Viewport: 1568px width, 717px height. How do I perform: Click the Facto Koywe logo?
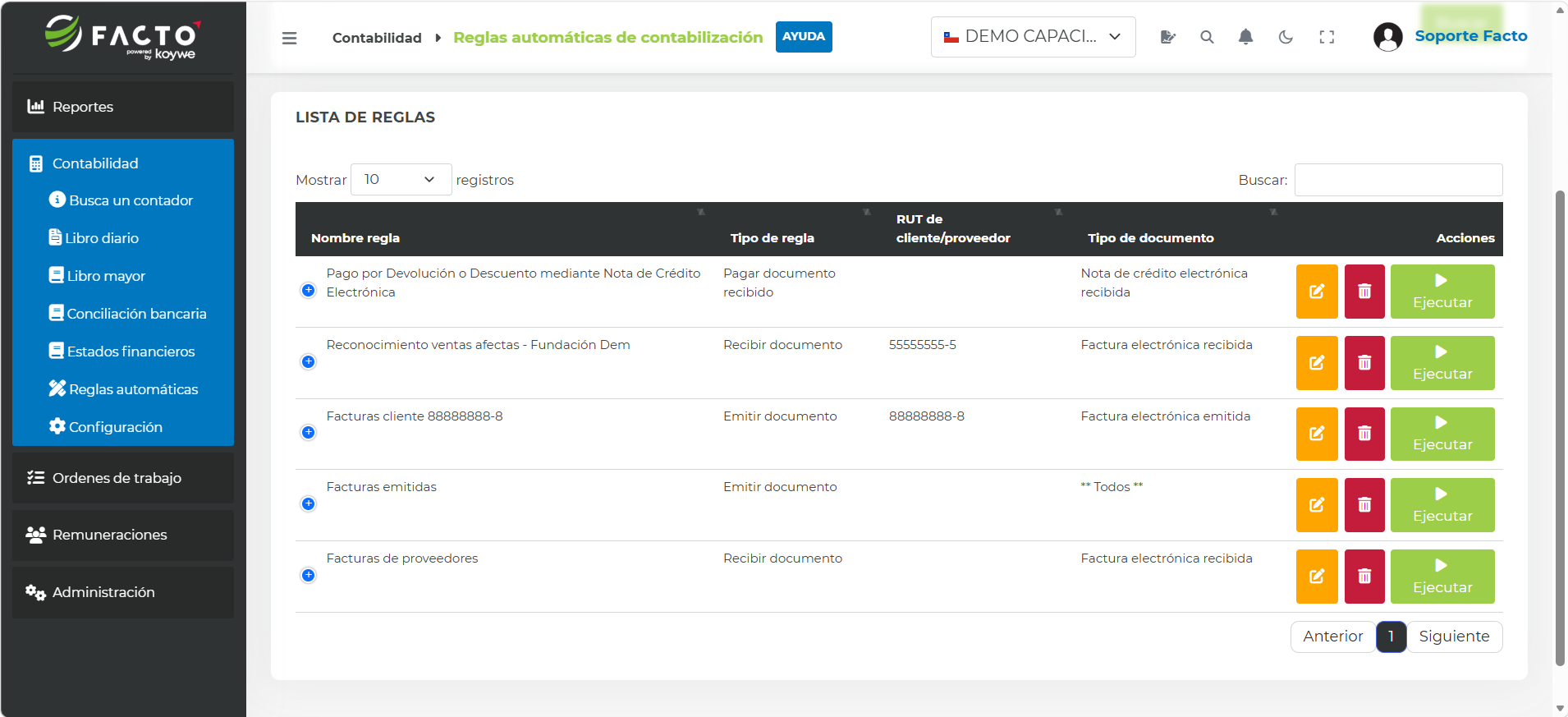point(123,37)
